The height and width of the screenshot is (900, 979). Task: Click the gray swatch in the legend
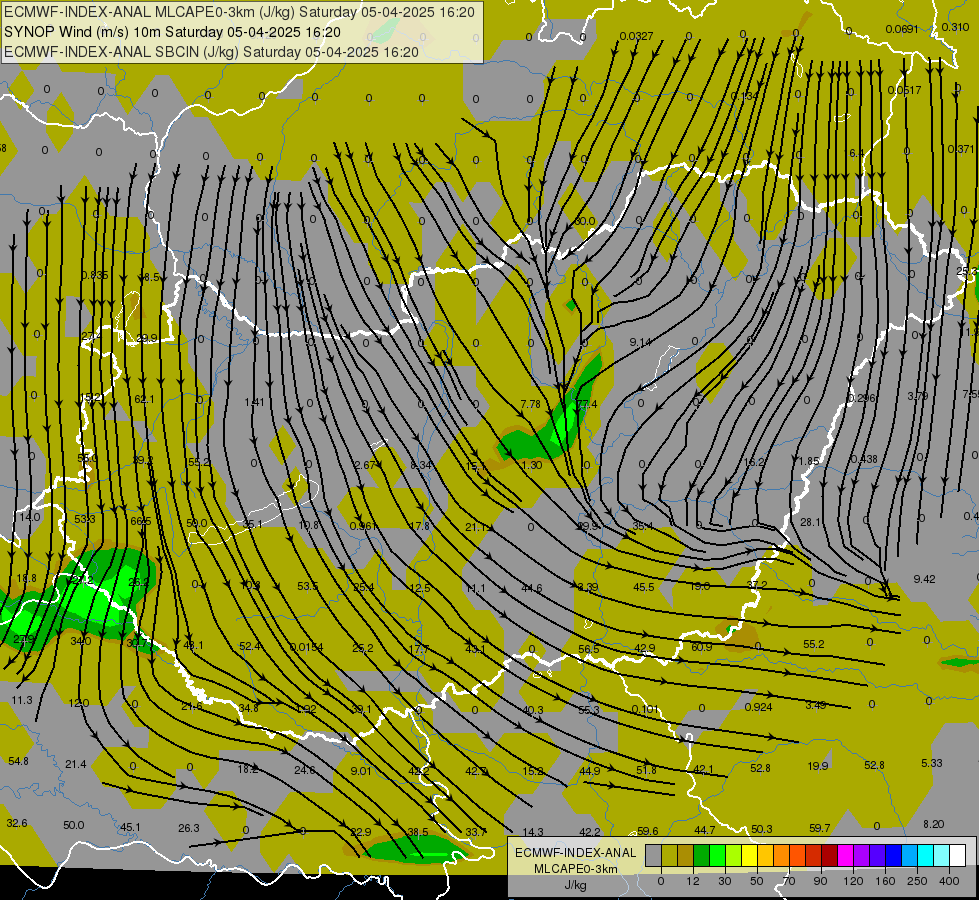pyautogui.click(x=654, y=855)
